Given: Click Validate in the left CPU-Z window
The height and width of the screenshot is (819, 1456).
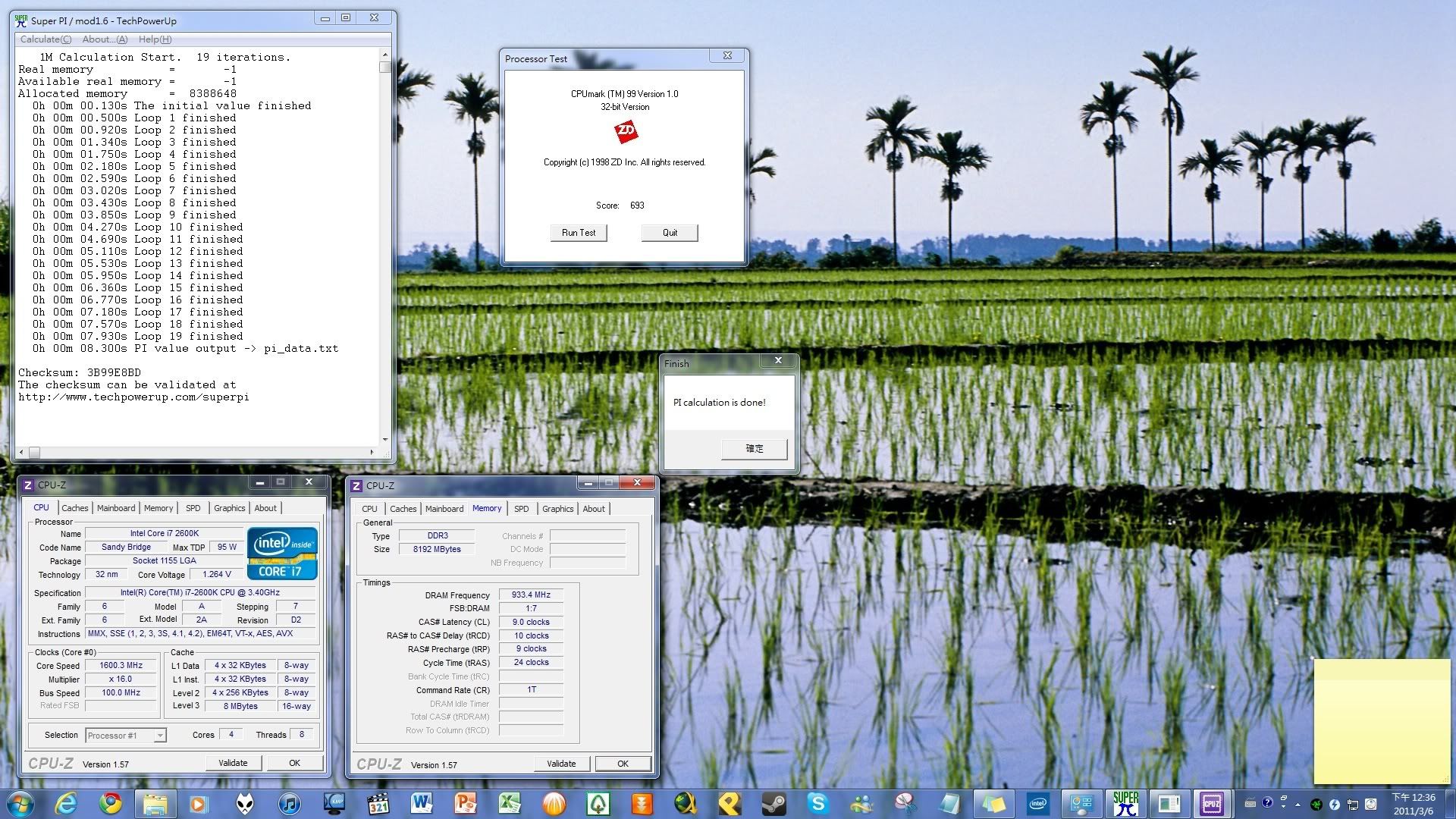Looking at the screenshot, I should point(233,763).
